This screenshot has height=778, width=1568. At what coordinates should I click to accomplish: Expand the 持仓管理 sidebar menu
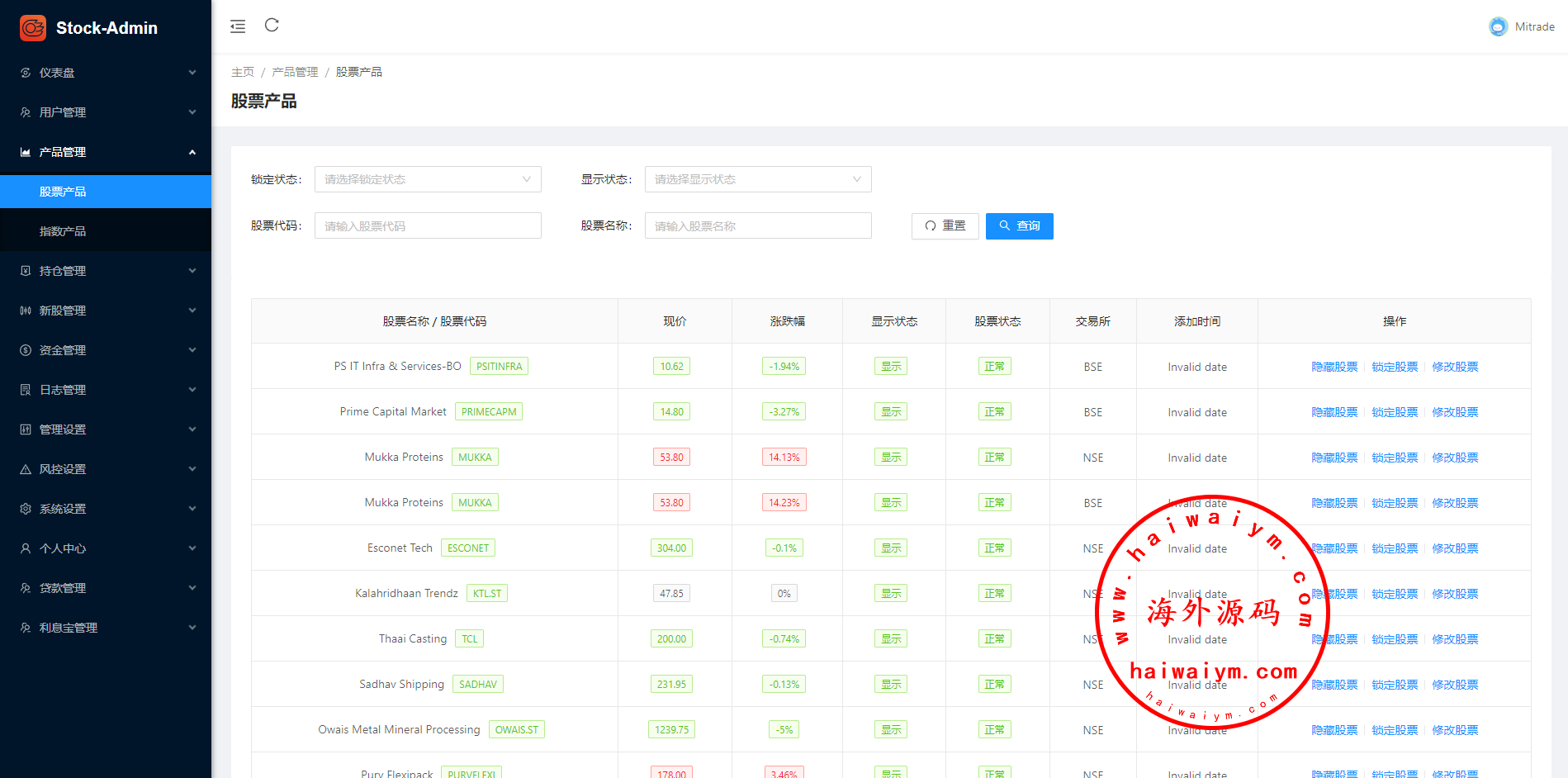[x=106, y=271]
